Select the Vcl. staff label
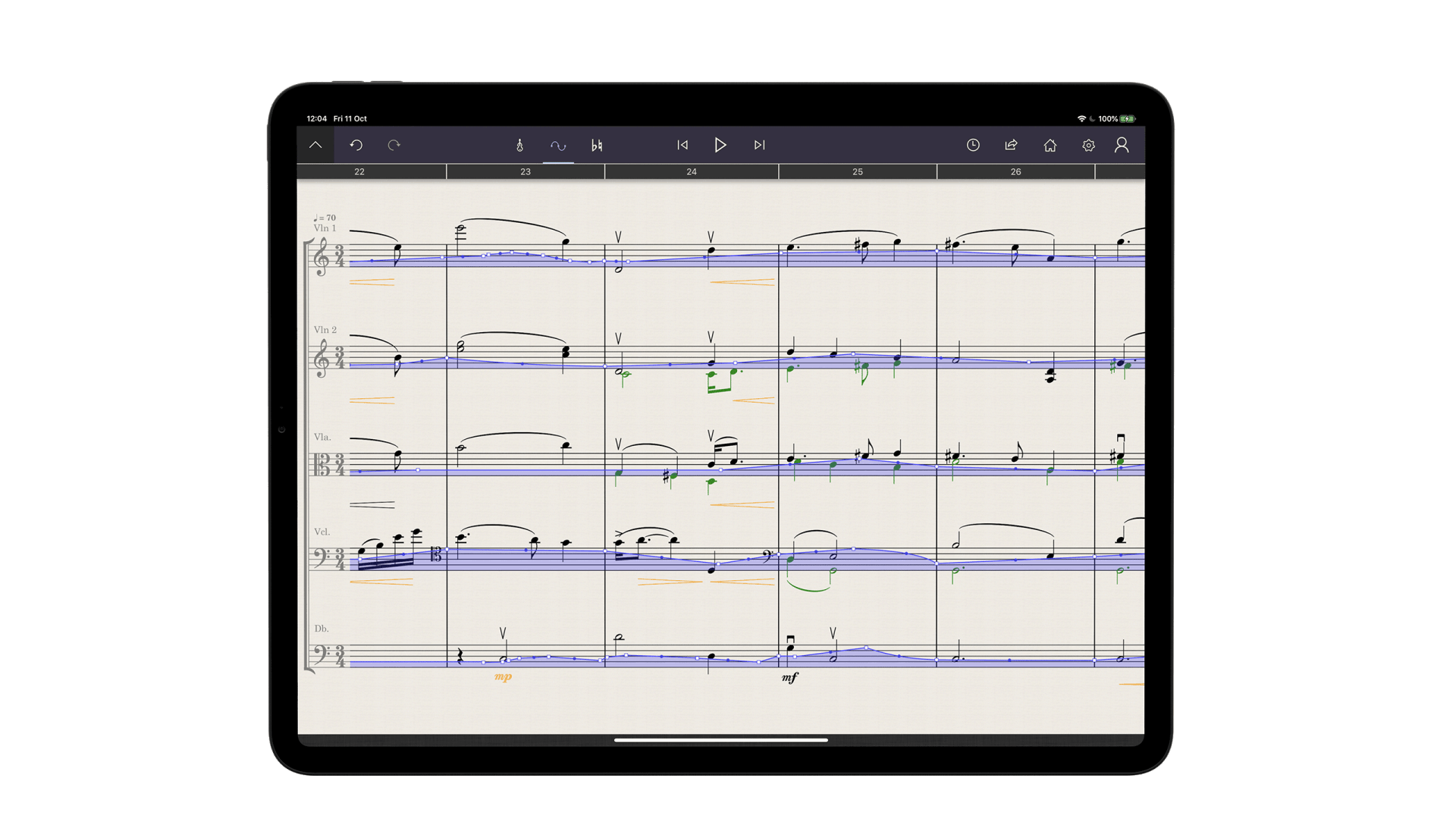This screenshot has width=1456, height=819. coord(322,532)
